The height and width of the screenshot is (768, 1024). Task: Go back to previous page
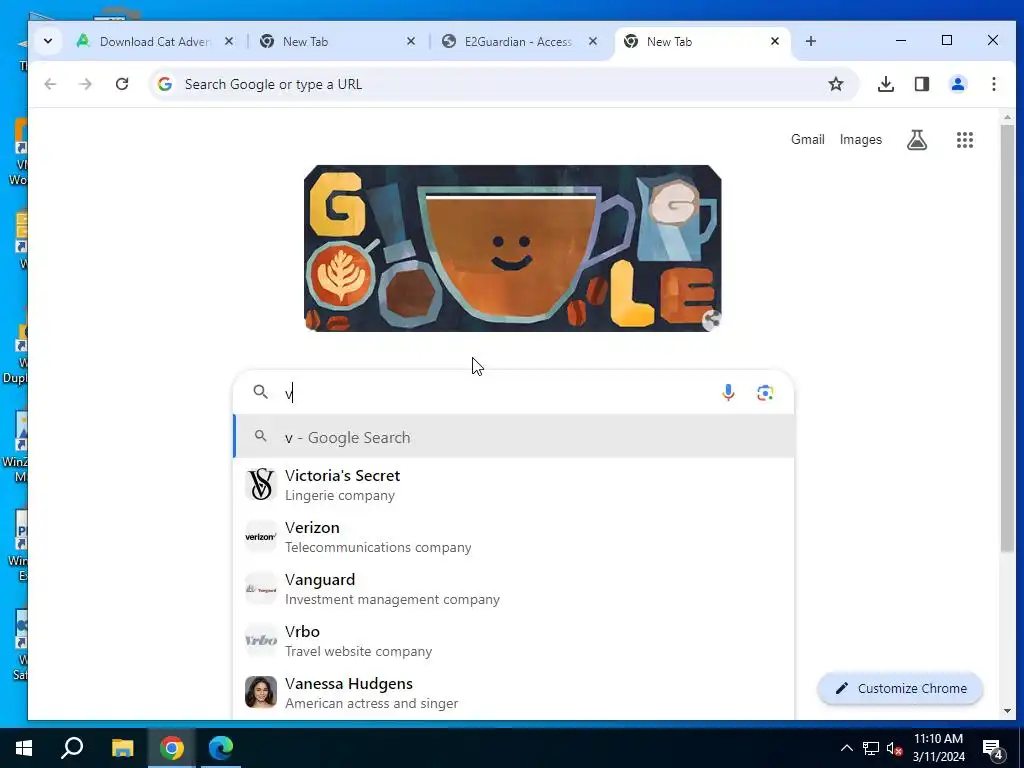(x=50, y=84)
